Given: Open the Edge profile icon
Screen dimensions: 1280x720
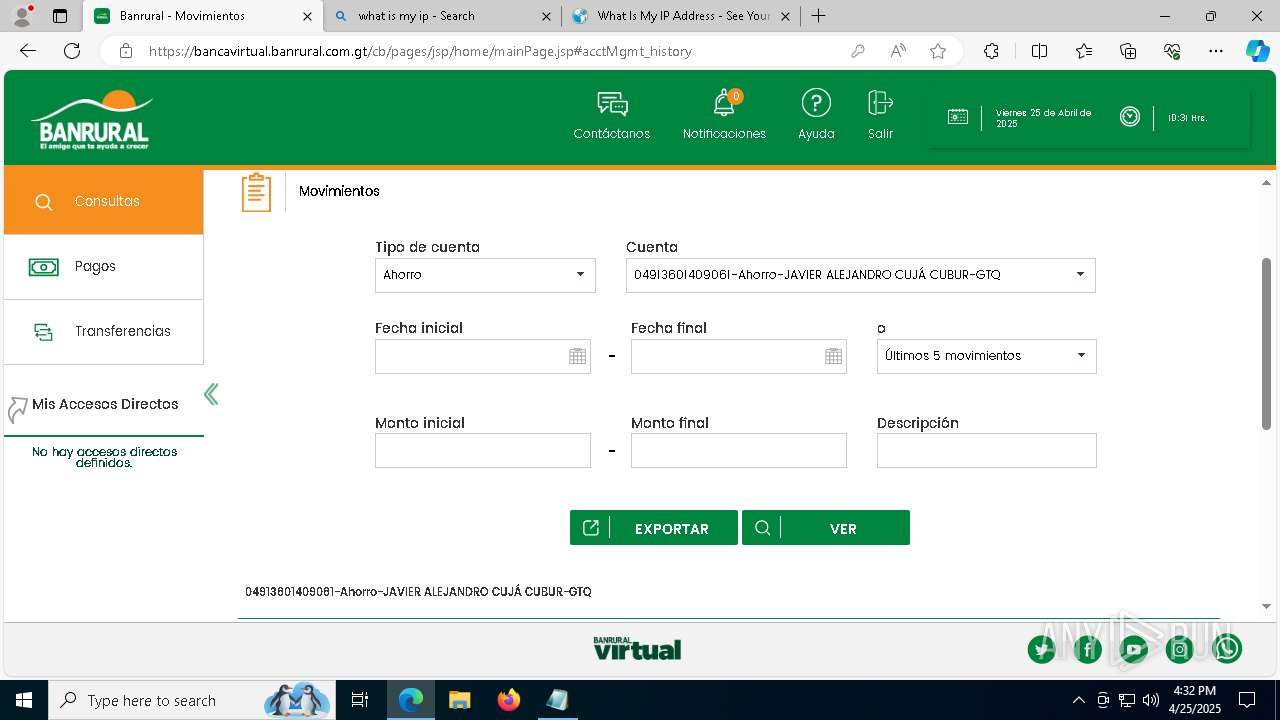Looking at the screenshot, I should tap(22, 16).
